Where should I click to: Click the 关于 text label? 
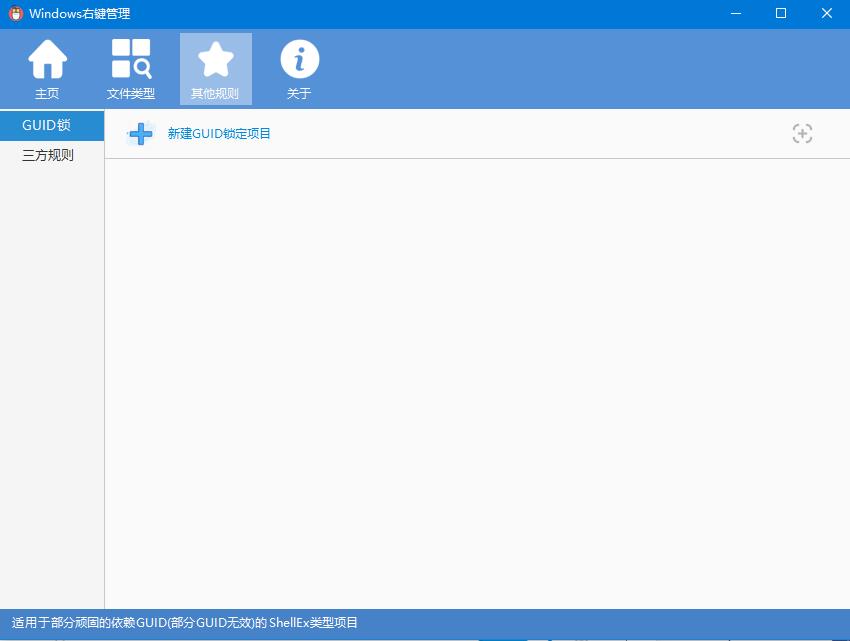299,94
